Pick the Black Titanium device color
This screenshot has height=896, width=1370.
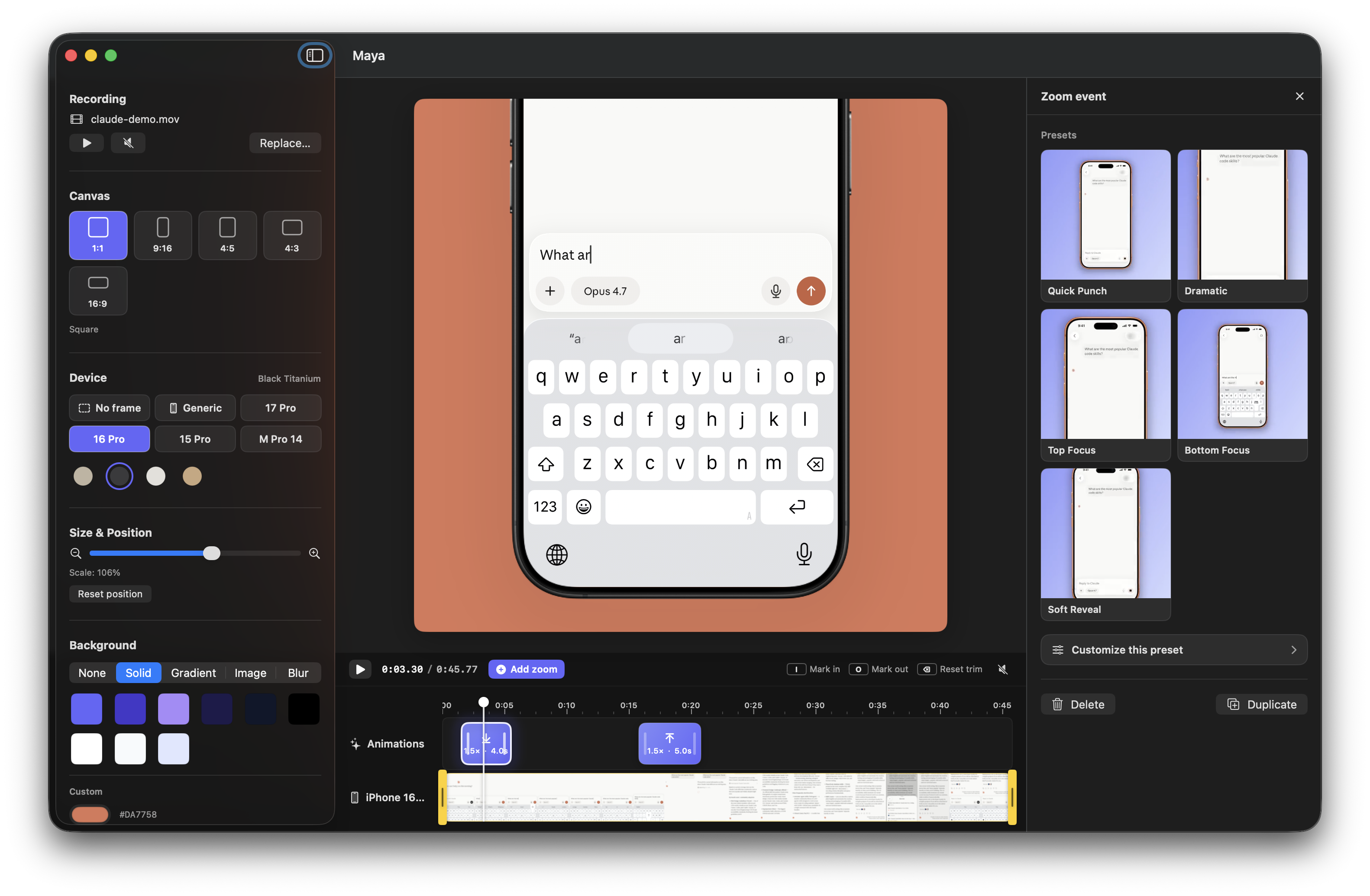[119, 476]
